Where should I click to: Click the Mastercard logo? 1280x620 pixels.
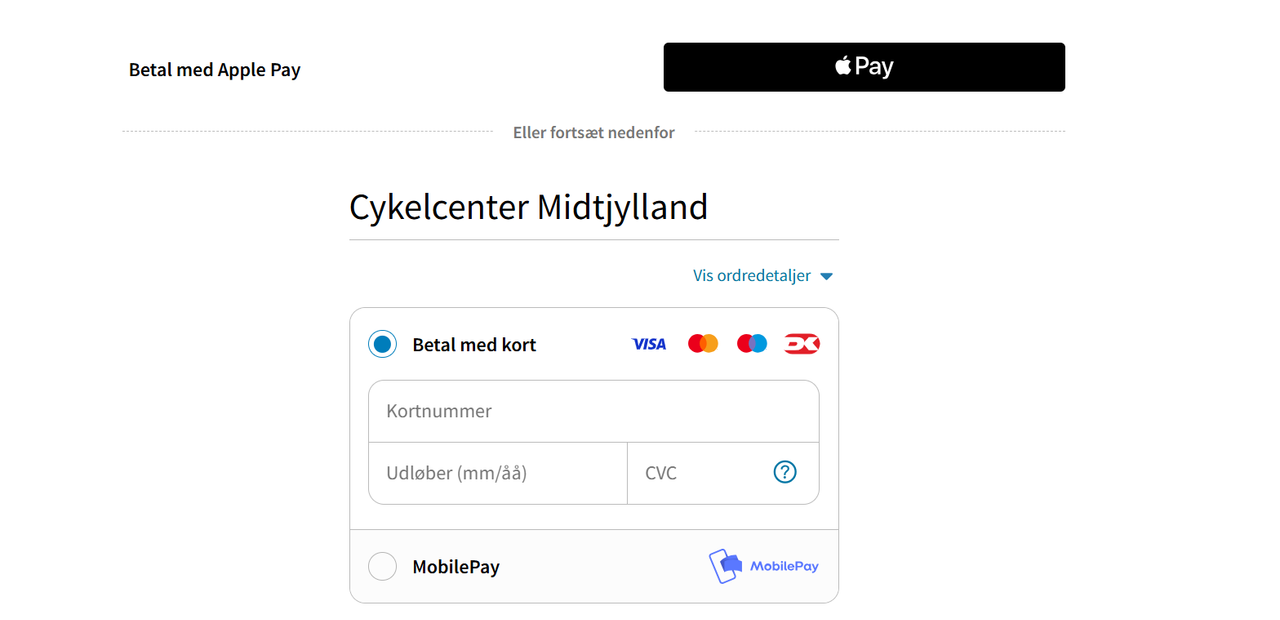703,344
